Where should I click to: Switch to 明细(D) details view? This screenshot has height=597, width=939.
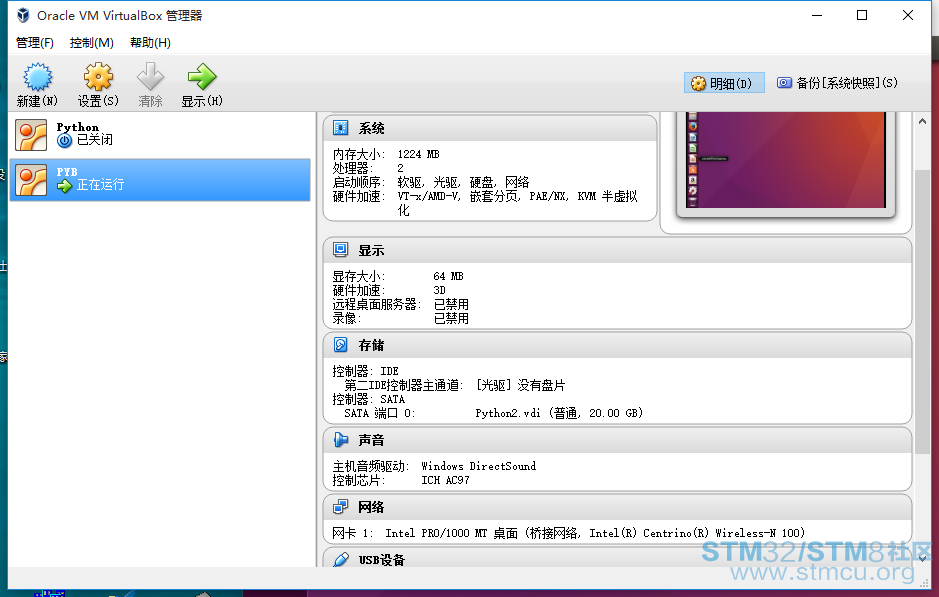click(x=724, y=83)
